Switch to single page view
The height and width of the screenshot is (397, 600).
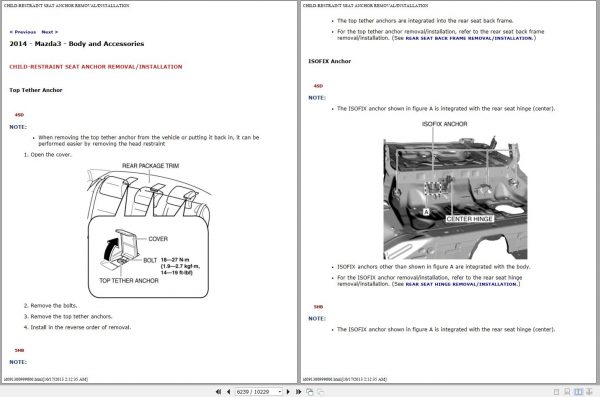[556, 392]
